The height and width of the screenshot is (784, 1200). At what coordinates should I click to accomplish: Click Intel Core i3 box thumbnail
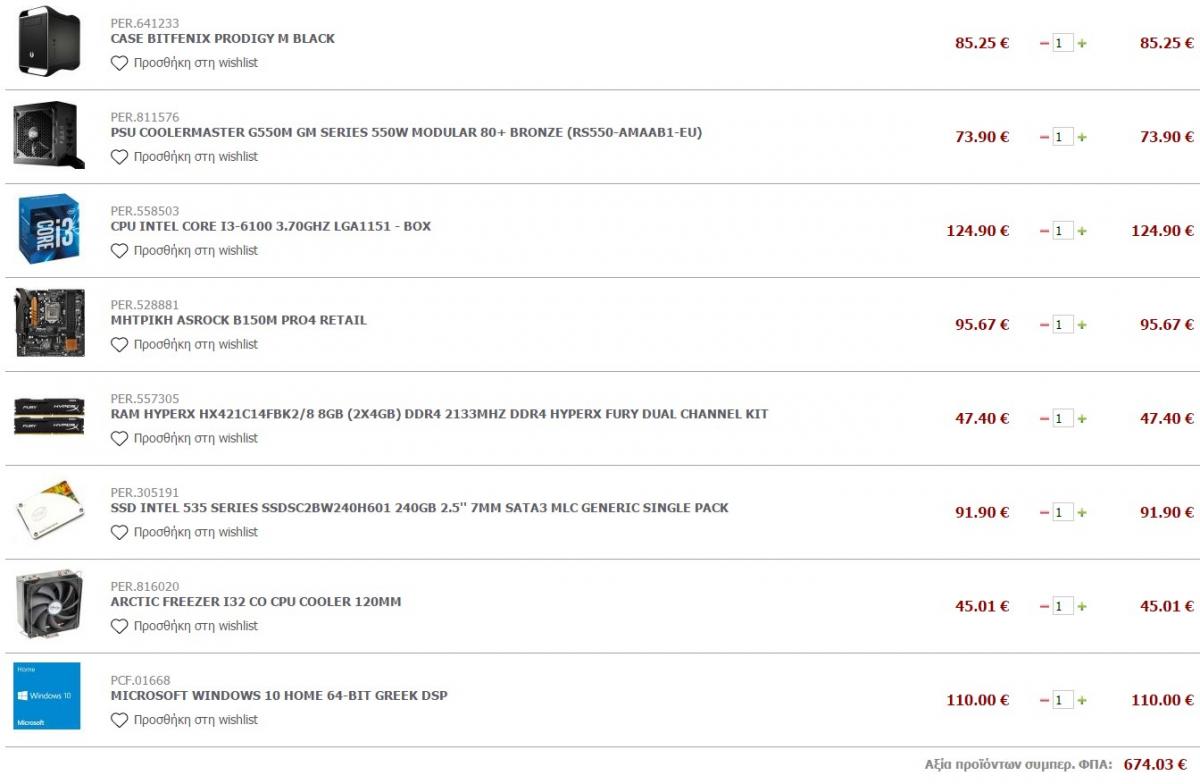[49, 229]
